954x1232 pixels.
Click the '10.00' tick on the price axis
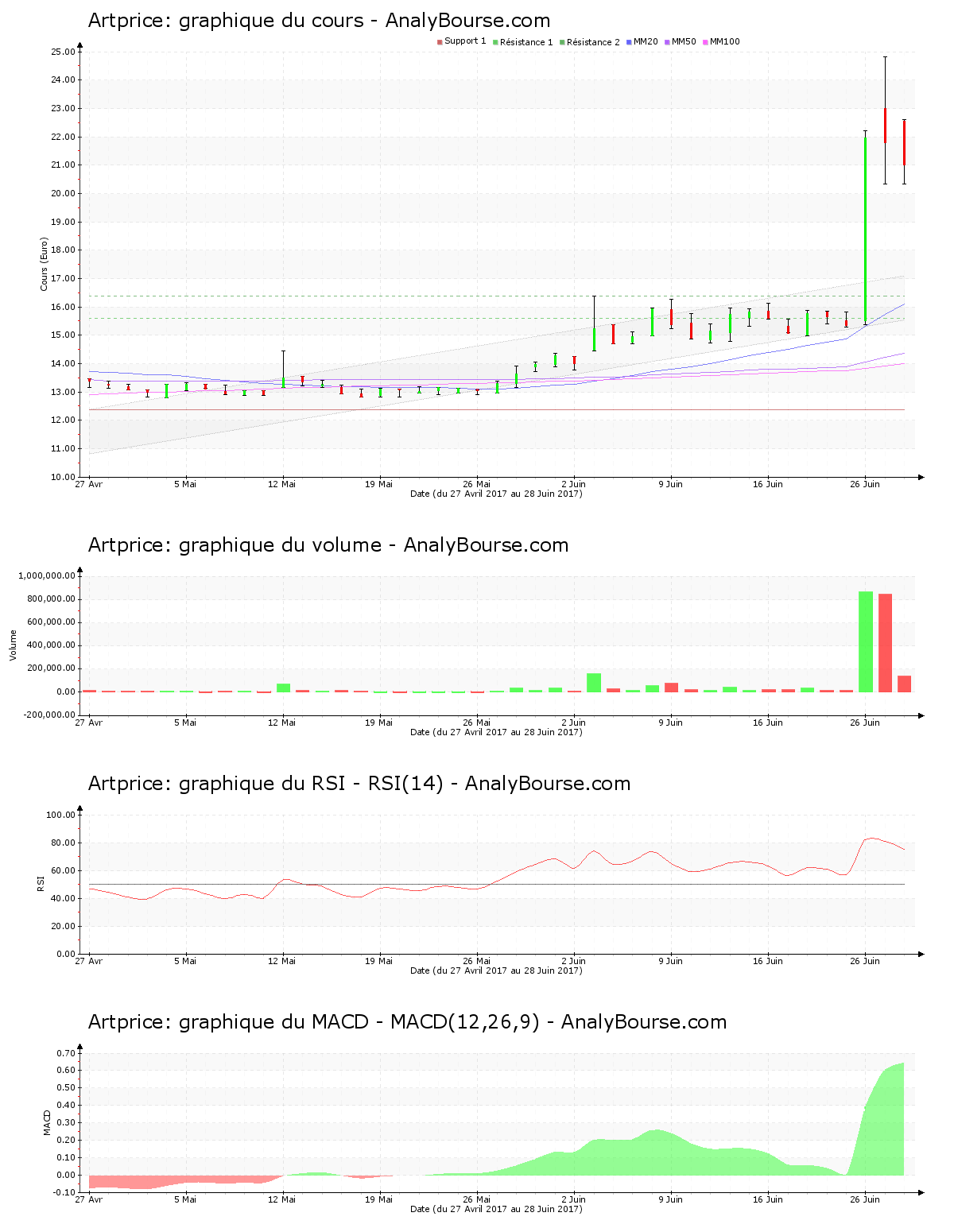click(63, 477)
